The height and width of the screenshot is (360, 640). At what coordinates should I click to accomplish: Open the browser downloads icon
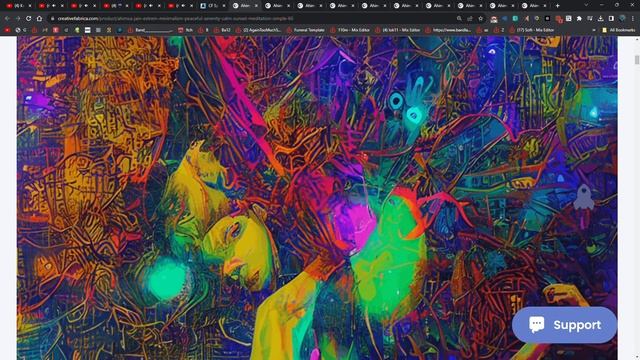click(x=600, y=18)
